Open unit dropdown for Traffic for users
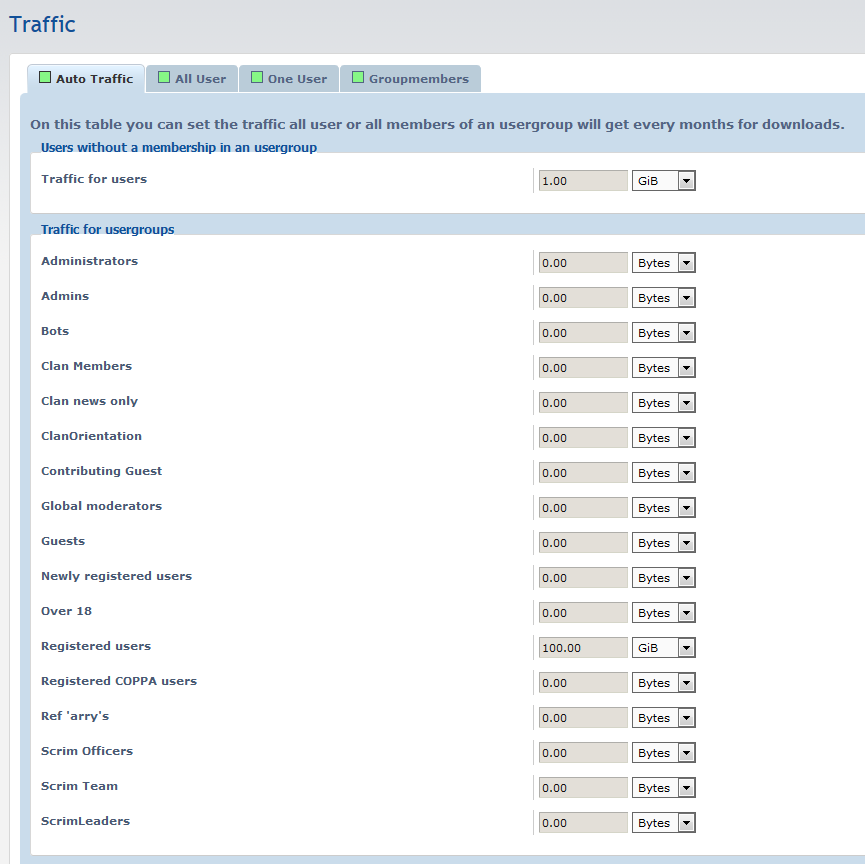The width and height of the screenshot is (865, 864). coord(663,181)
